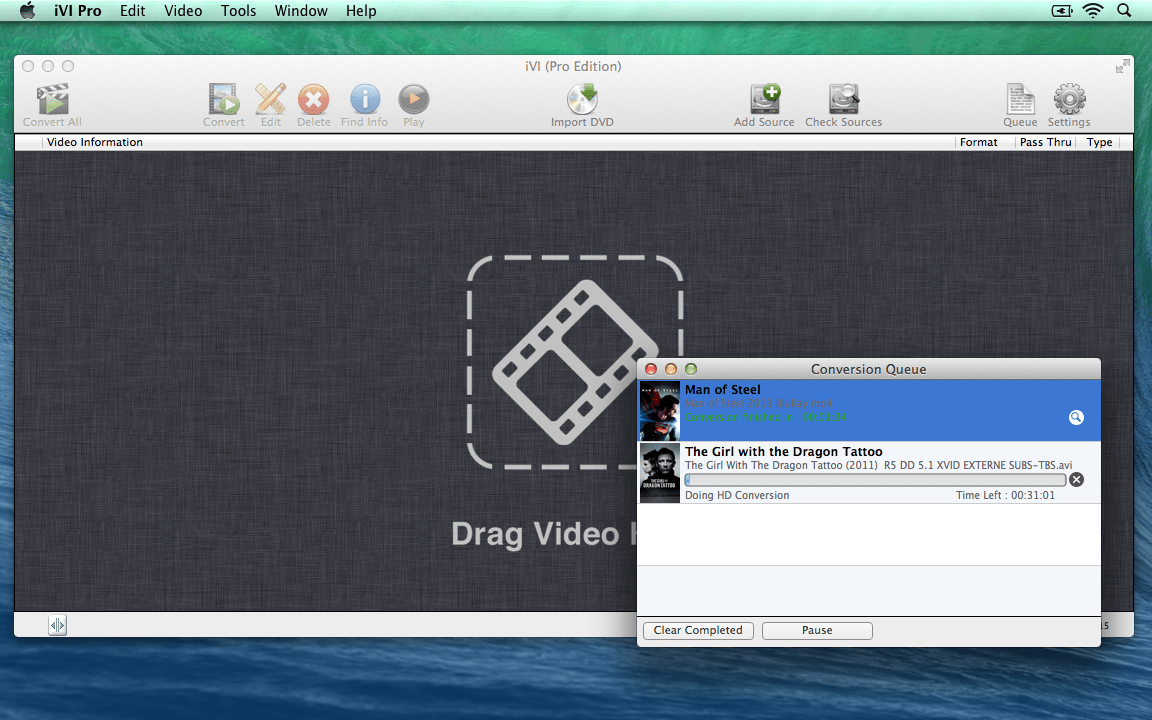Open the Settings gear icon
This screenshot has height=720, width=1152.
coord(1069,99)
